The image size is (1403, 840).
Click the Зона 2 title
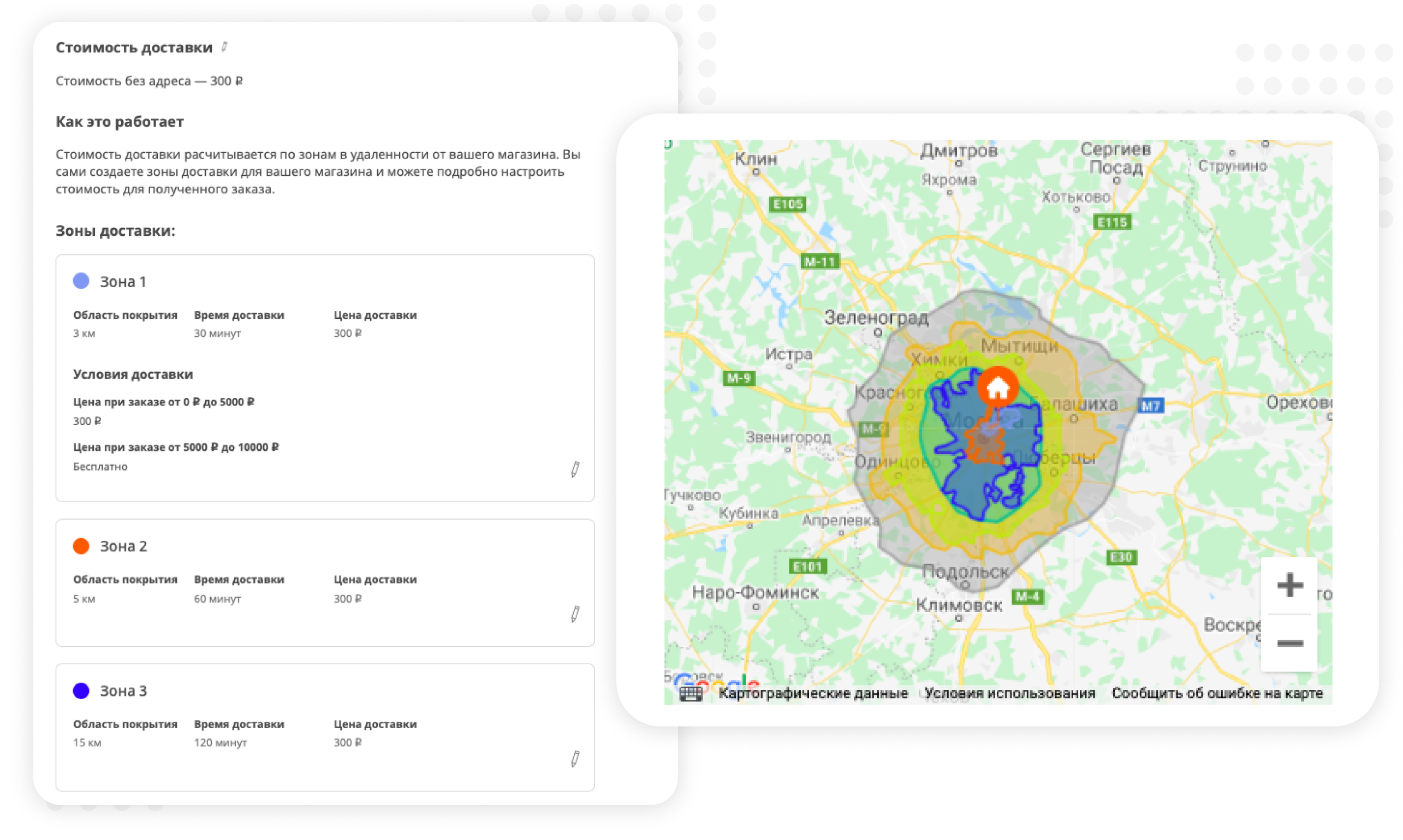[x=123, y=546]
